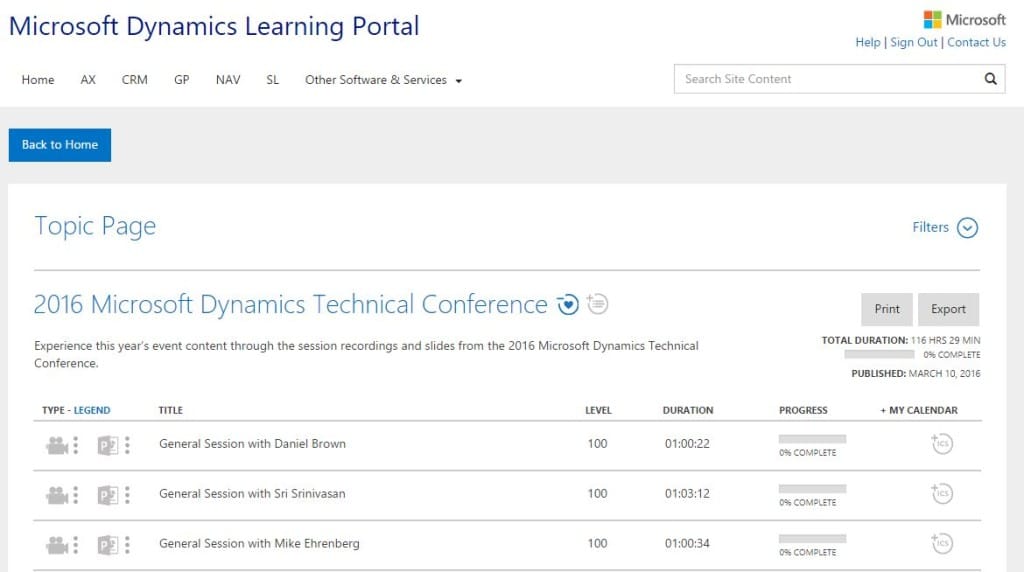This screenshot has width=1024, height=572.
Task: Open video options dots for Mike Ehrenberg row
Action: coord(76,545)
